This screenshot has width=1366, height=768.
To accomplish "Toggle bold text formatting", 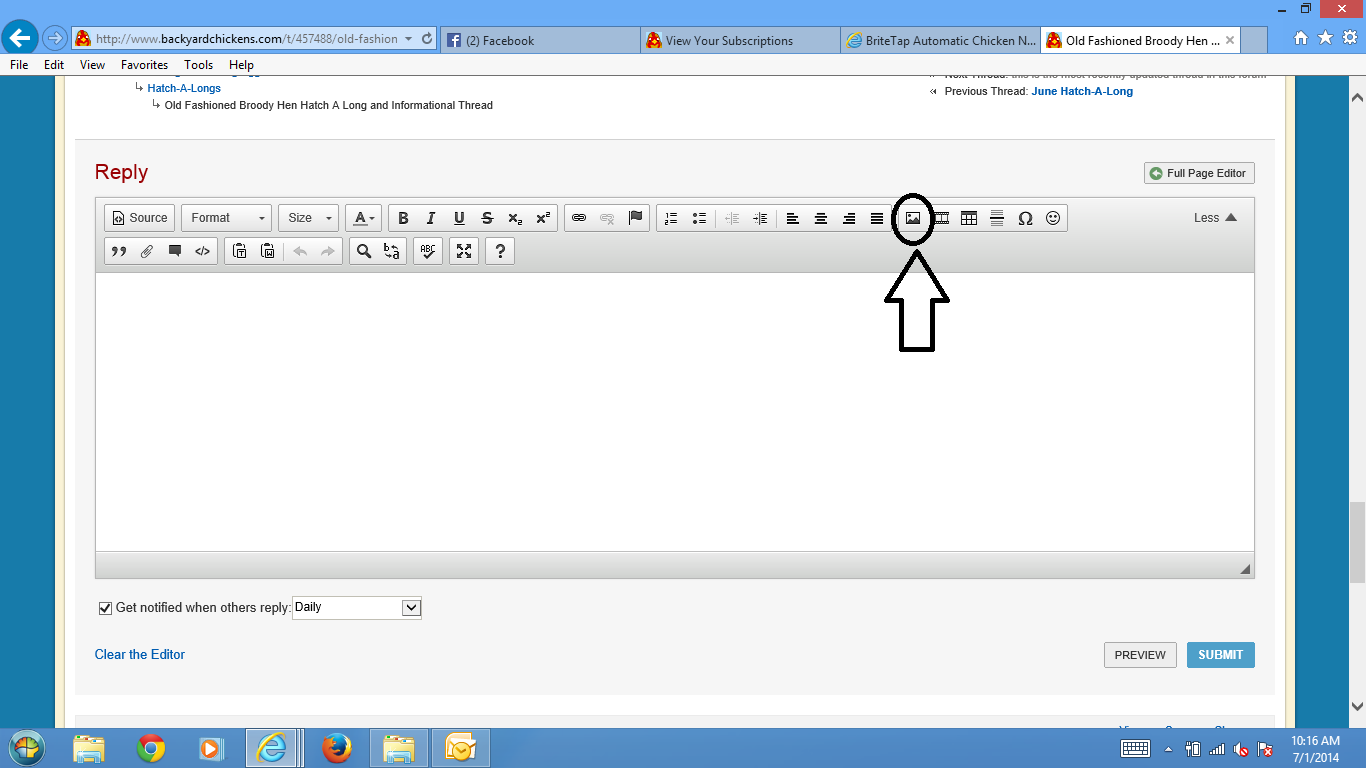I will tap(403, 218).
